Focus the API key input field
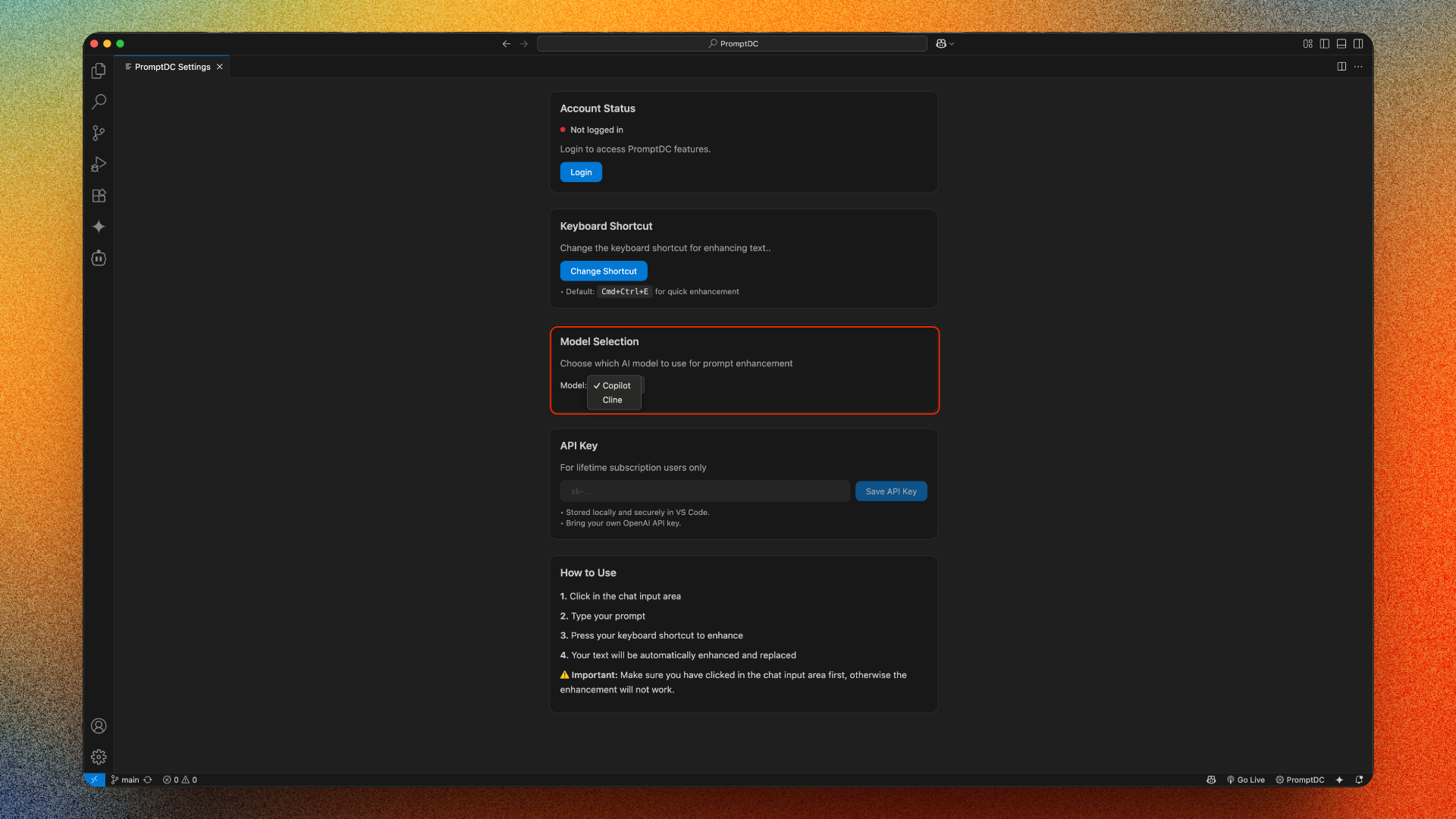Viewport: 1456px width, 819px height. point(704,491)
